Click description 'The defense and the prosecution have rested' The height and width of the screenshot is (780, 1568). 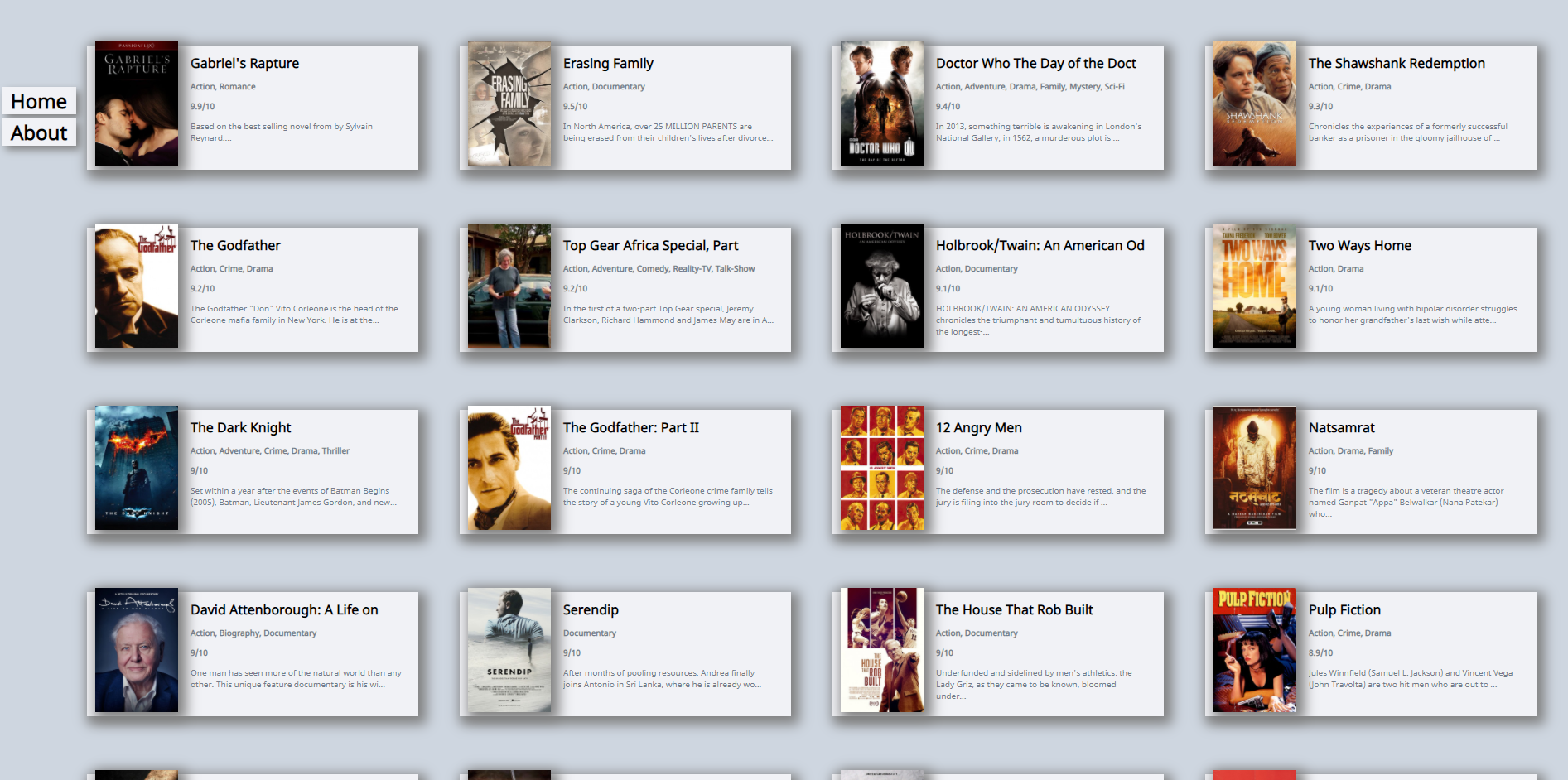1040,497
